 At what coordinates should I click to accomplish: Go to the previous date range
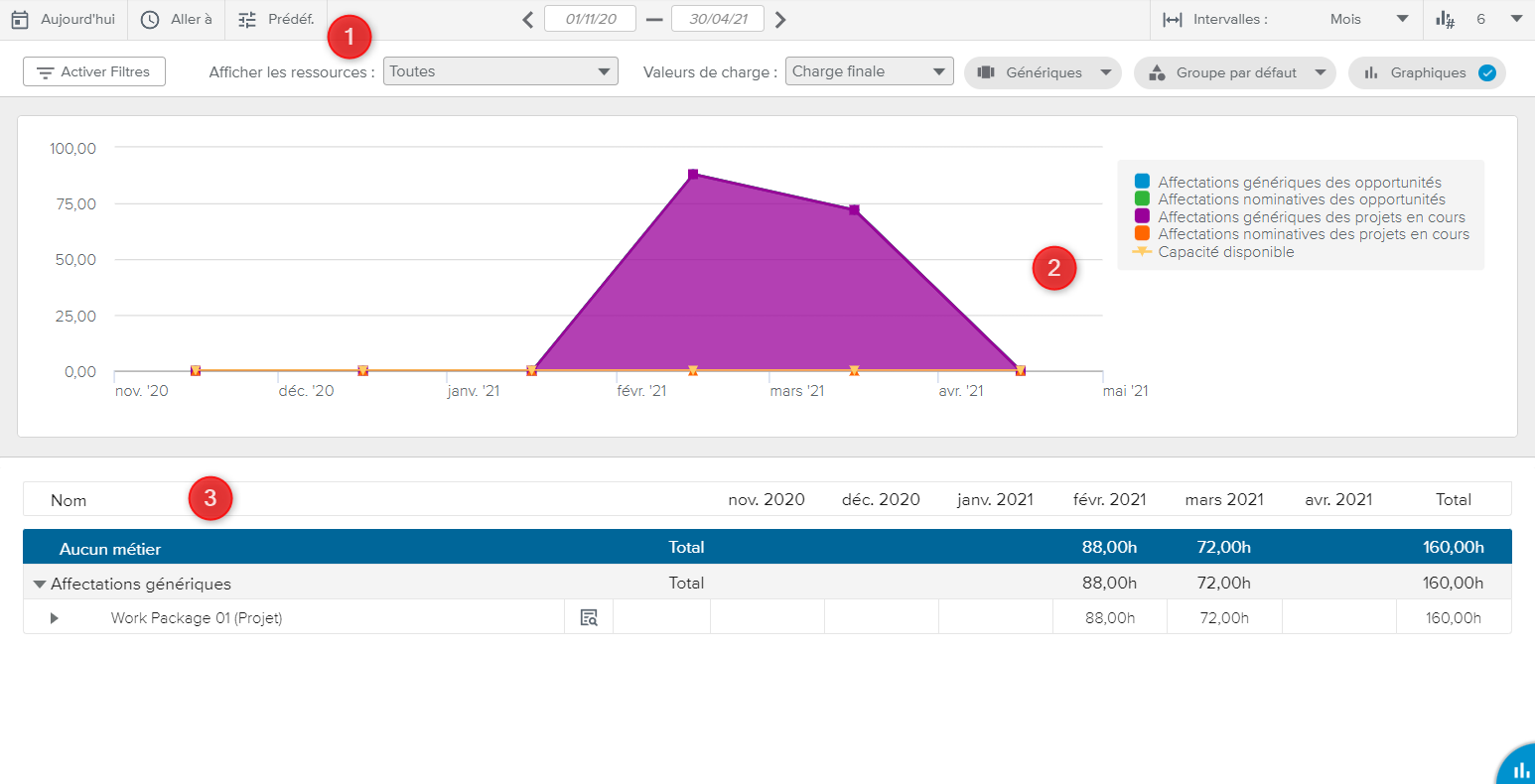(528, 20)
